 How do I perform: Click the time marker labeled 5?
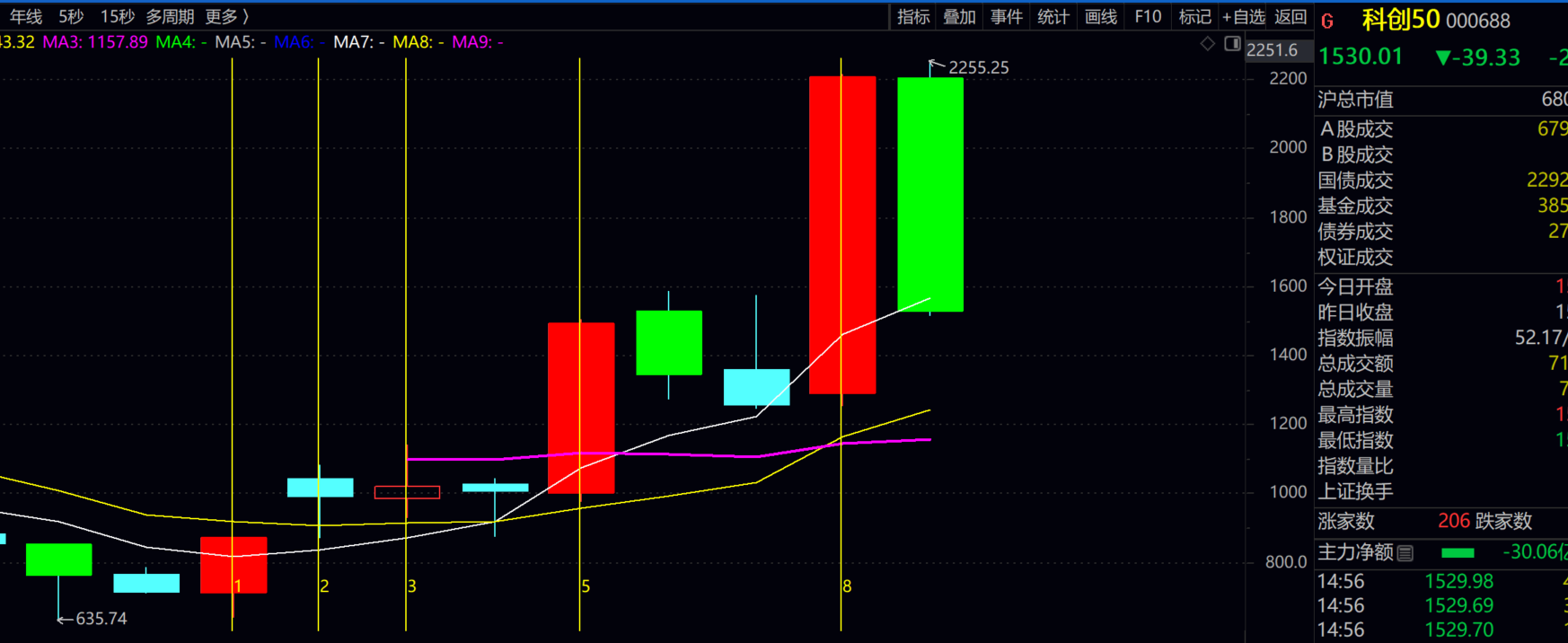(x=586, y=586)
